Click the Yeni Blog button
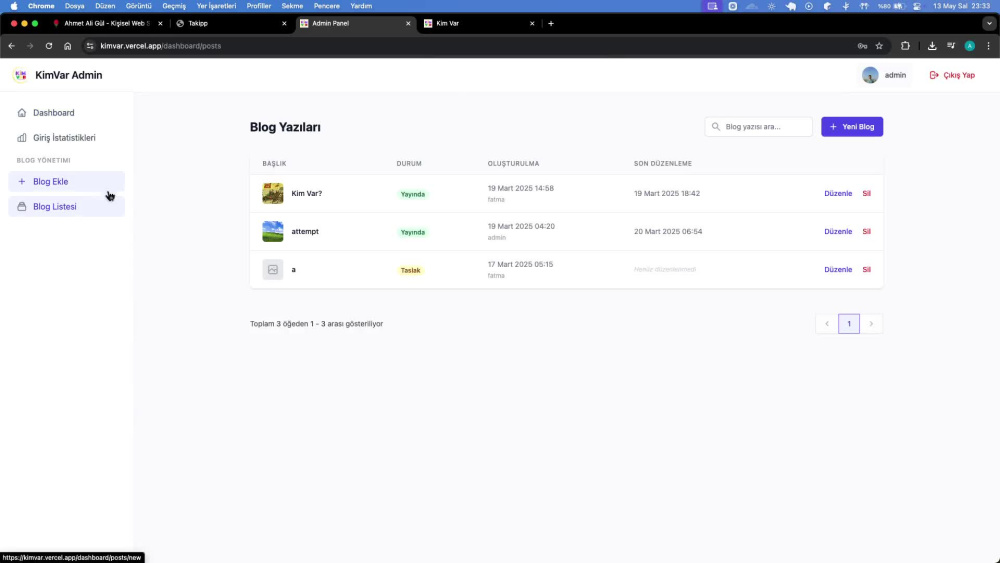The width and height of the screenshot is (1000, 563). (852, 127)
